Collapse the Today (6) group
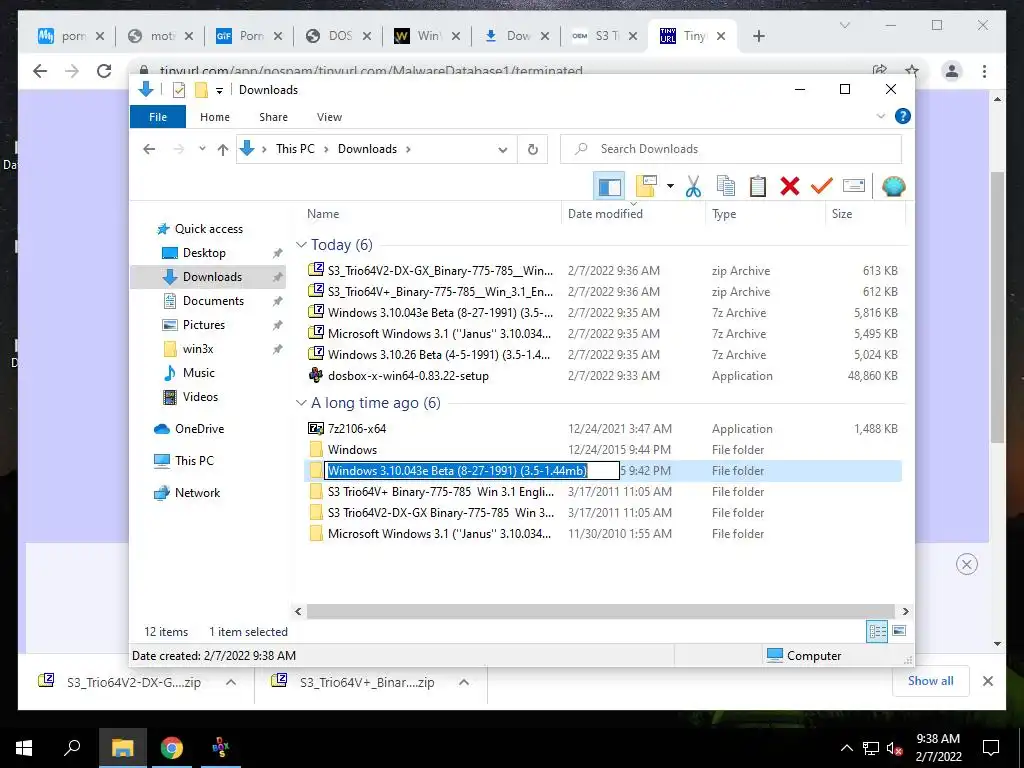This screenshot has width=1024, height=768. (301, 244)
